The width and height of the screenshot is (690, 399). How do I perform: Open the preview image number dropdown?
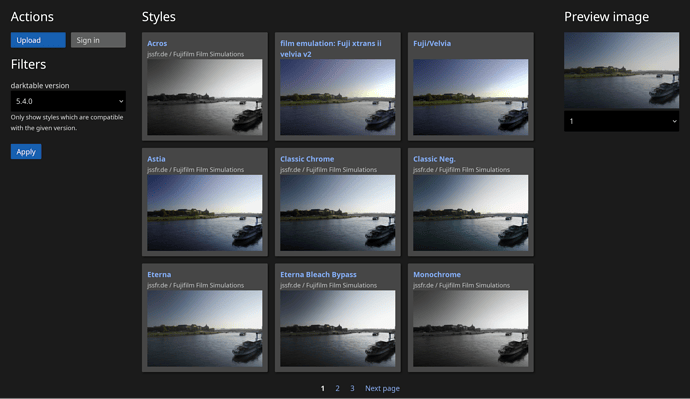(x=621, y=121)
